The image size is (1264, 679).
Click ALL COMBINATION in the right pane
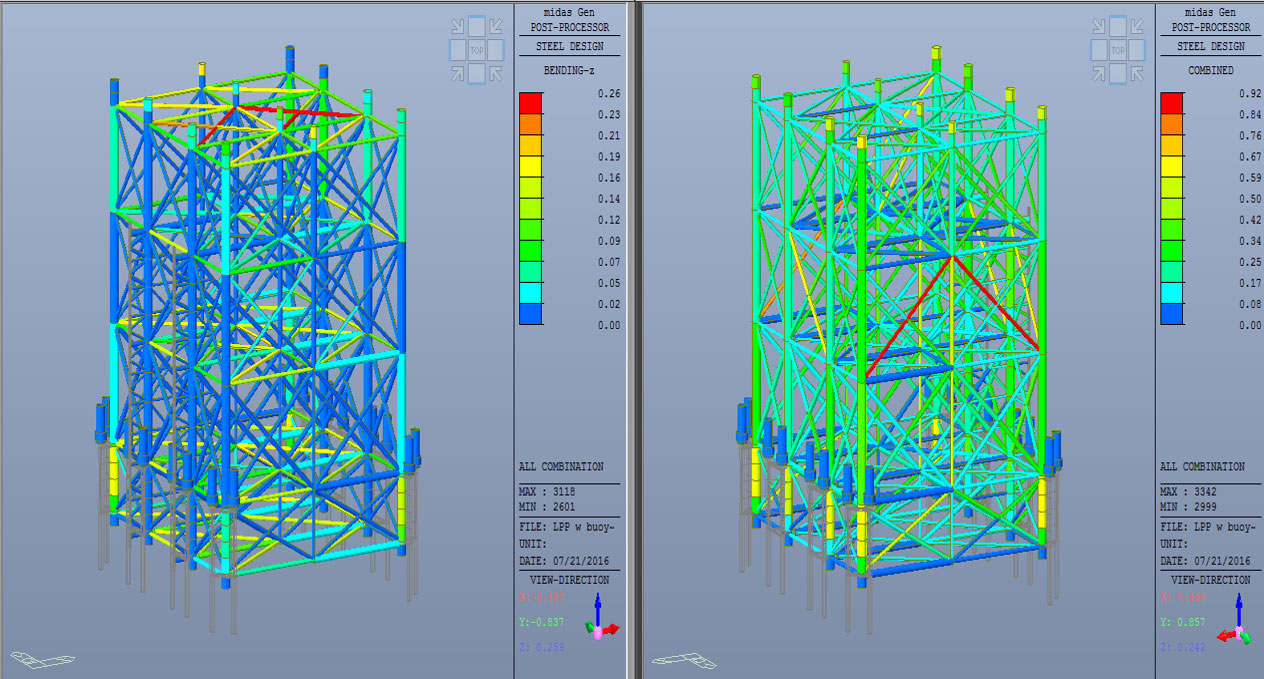(x=1202, y=467)
